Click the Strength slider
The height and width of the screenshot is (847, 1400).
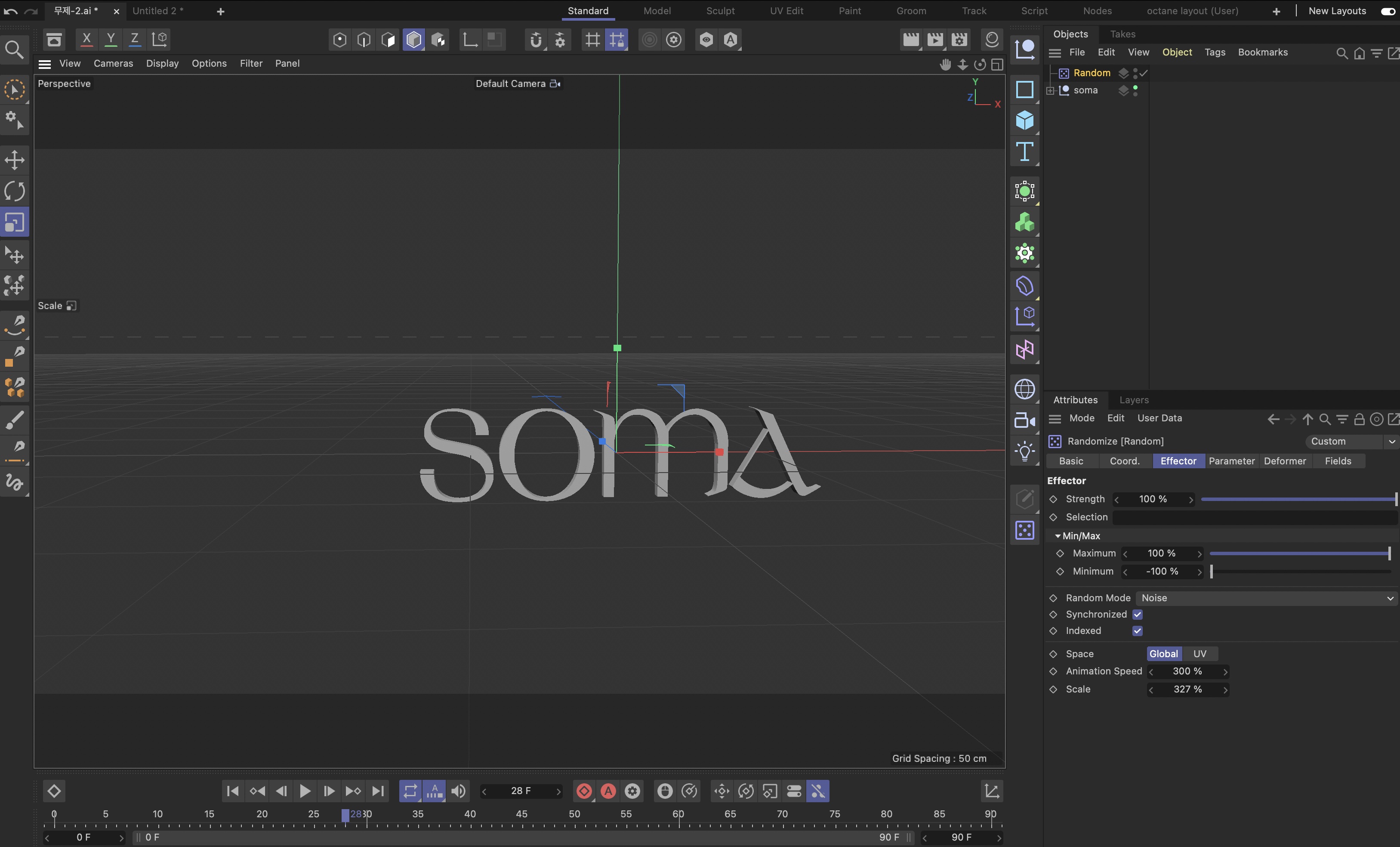pyautogui.click(x=1298, y=499)
